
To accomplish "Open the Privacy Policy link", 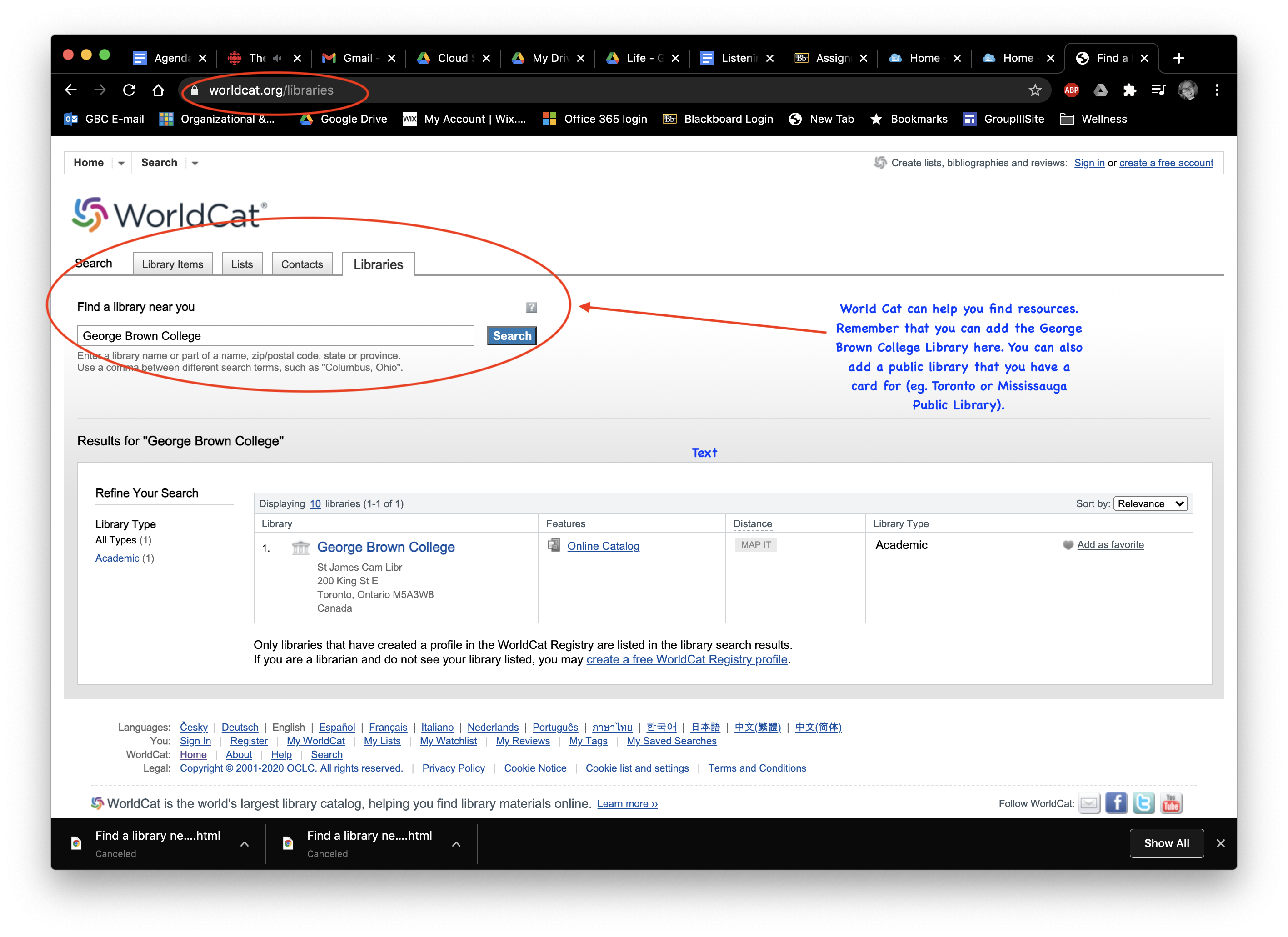I will point(453,768).
